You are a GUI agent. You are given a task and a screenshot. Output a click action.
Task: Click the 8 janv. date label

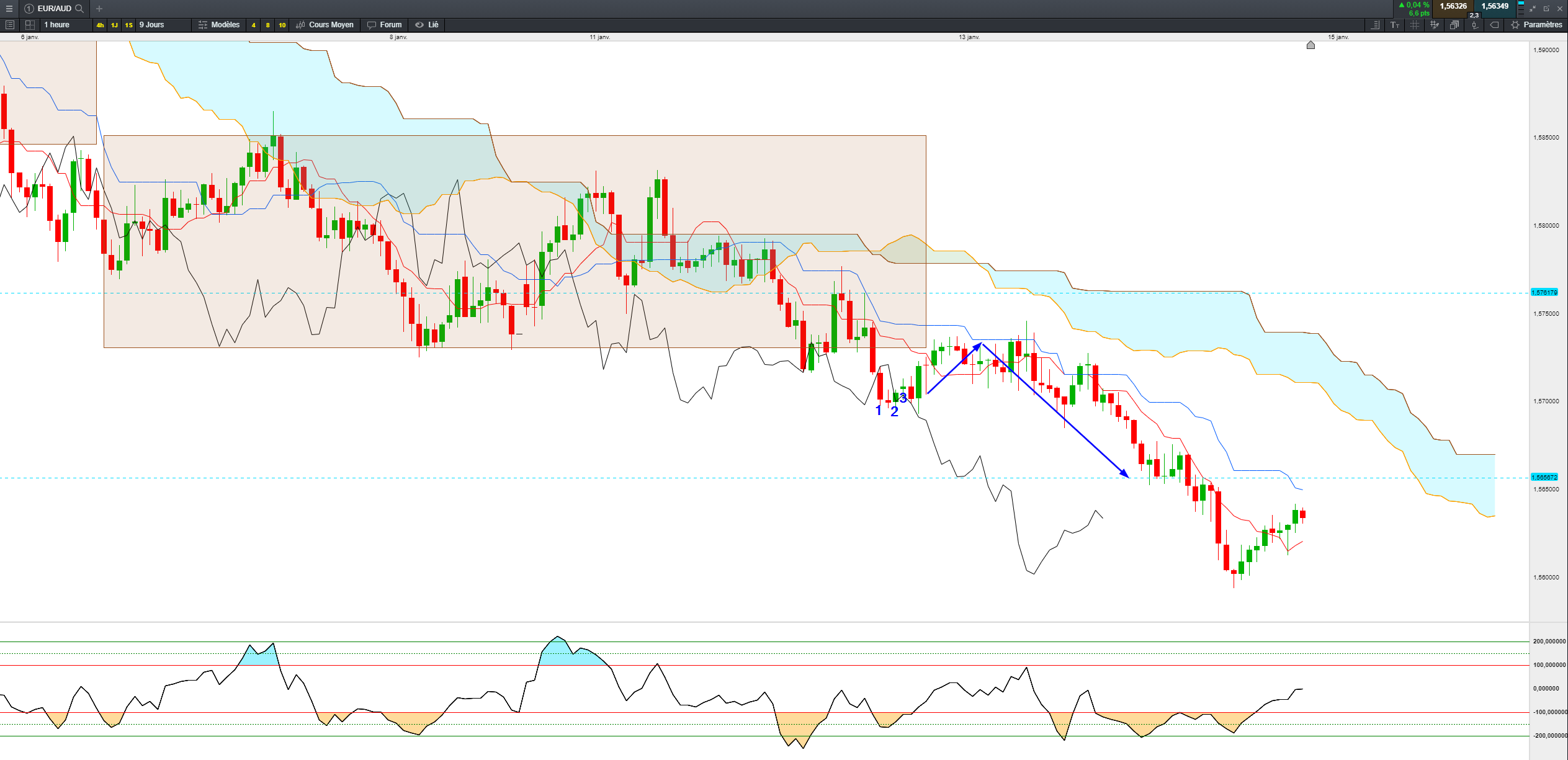pyautogui.click(x=398, y=37)
